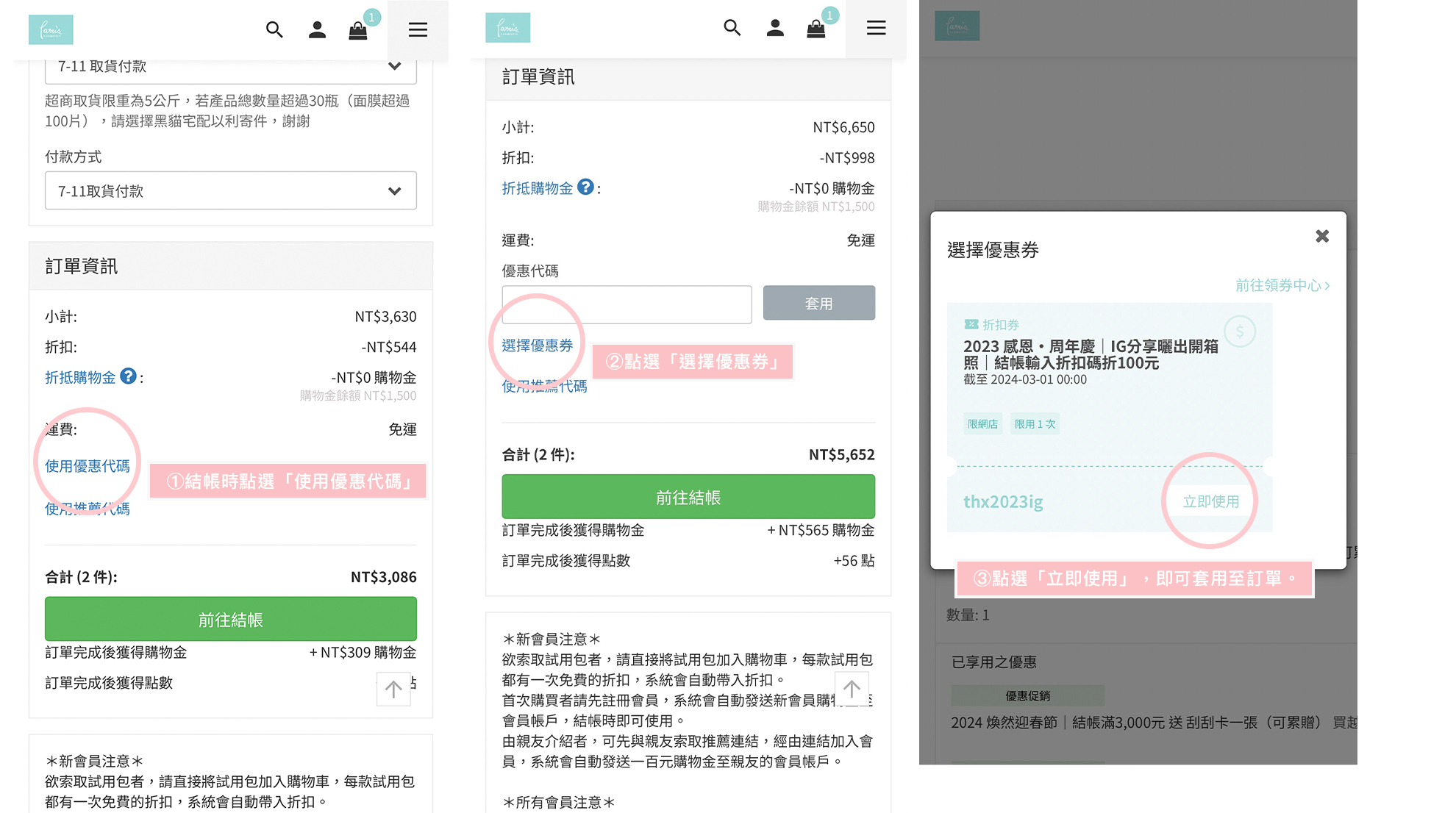Open the account icon in middle panel
The image size is (1456, 813).
point(774,28)
